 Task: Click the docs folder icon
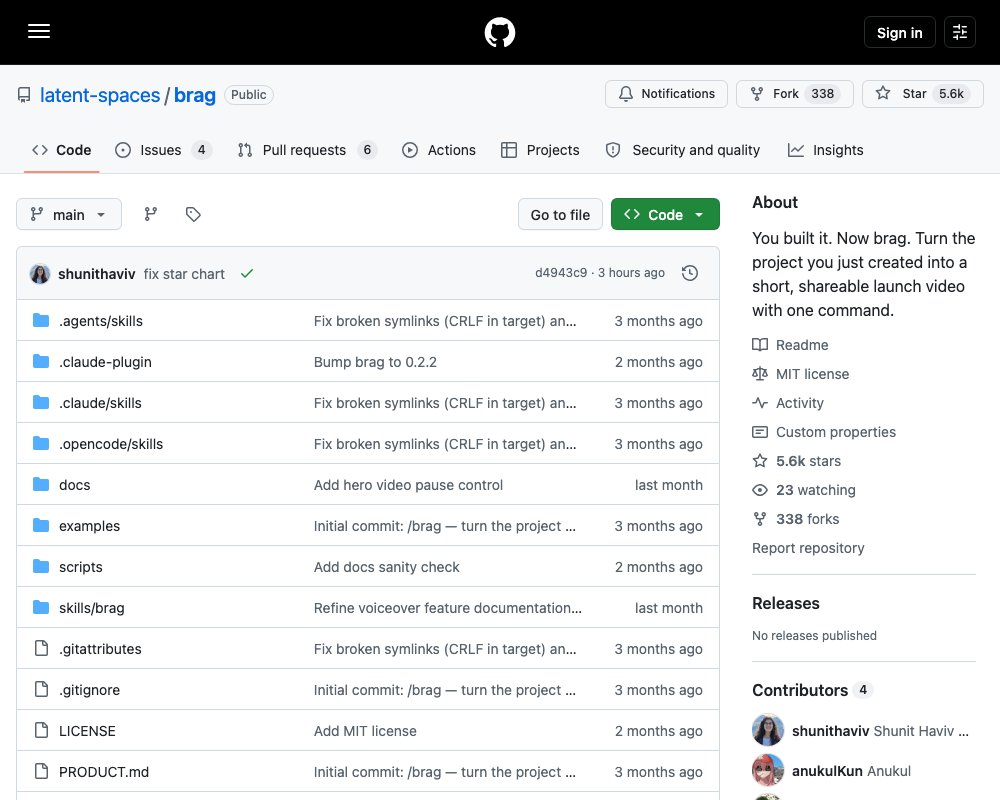pos(41,484)
